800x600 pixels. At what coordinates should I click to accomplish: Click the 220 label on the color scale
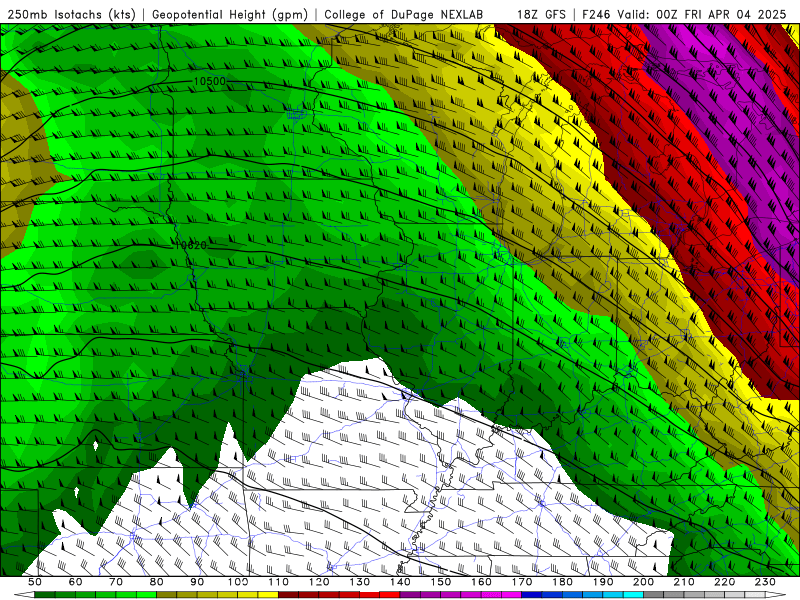[724, 582]
